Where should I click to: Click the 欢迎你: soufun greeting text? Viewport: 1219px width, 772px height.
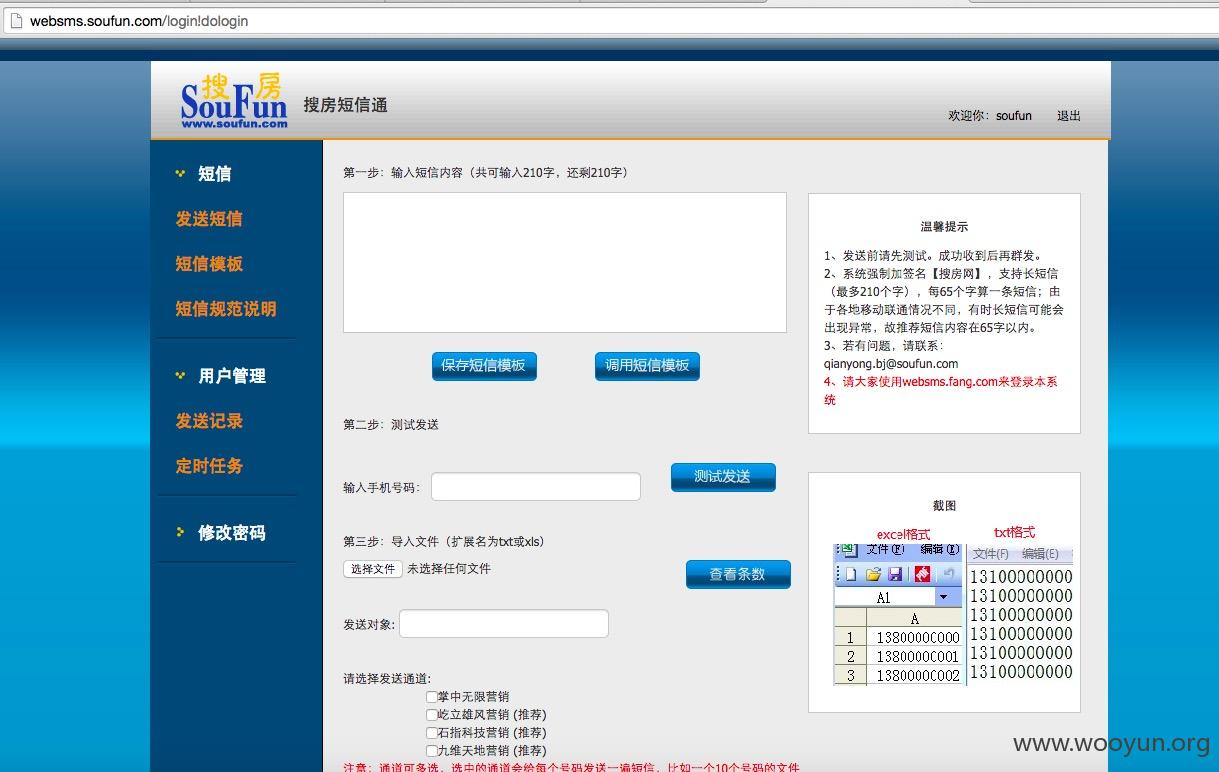click(990, 116)
